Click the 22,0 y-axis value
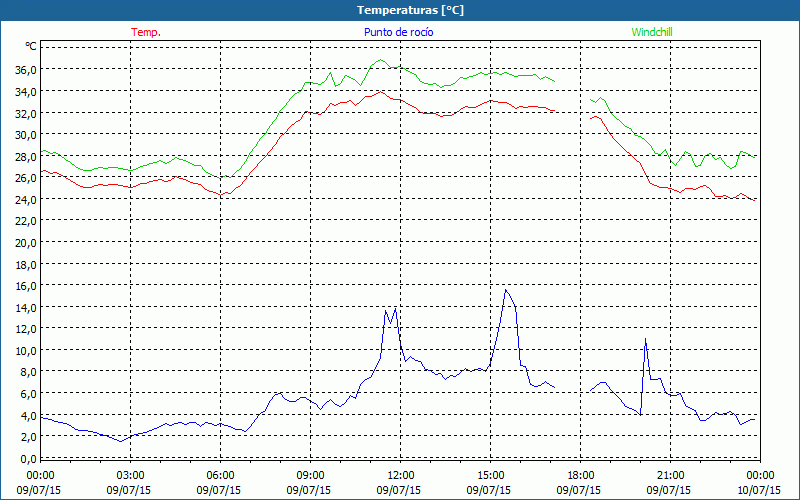This screenshot has width=800, height=500. [x=25, y=221]
